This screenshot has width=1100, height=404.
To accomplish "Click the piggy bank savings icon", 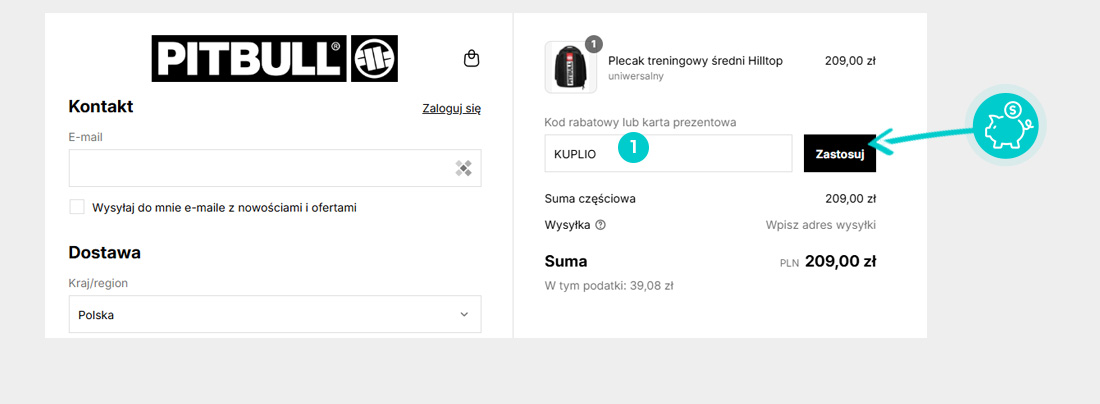I will [1005, 127].
